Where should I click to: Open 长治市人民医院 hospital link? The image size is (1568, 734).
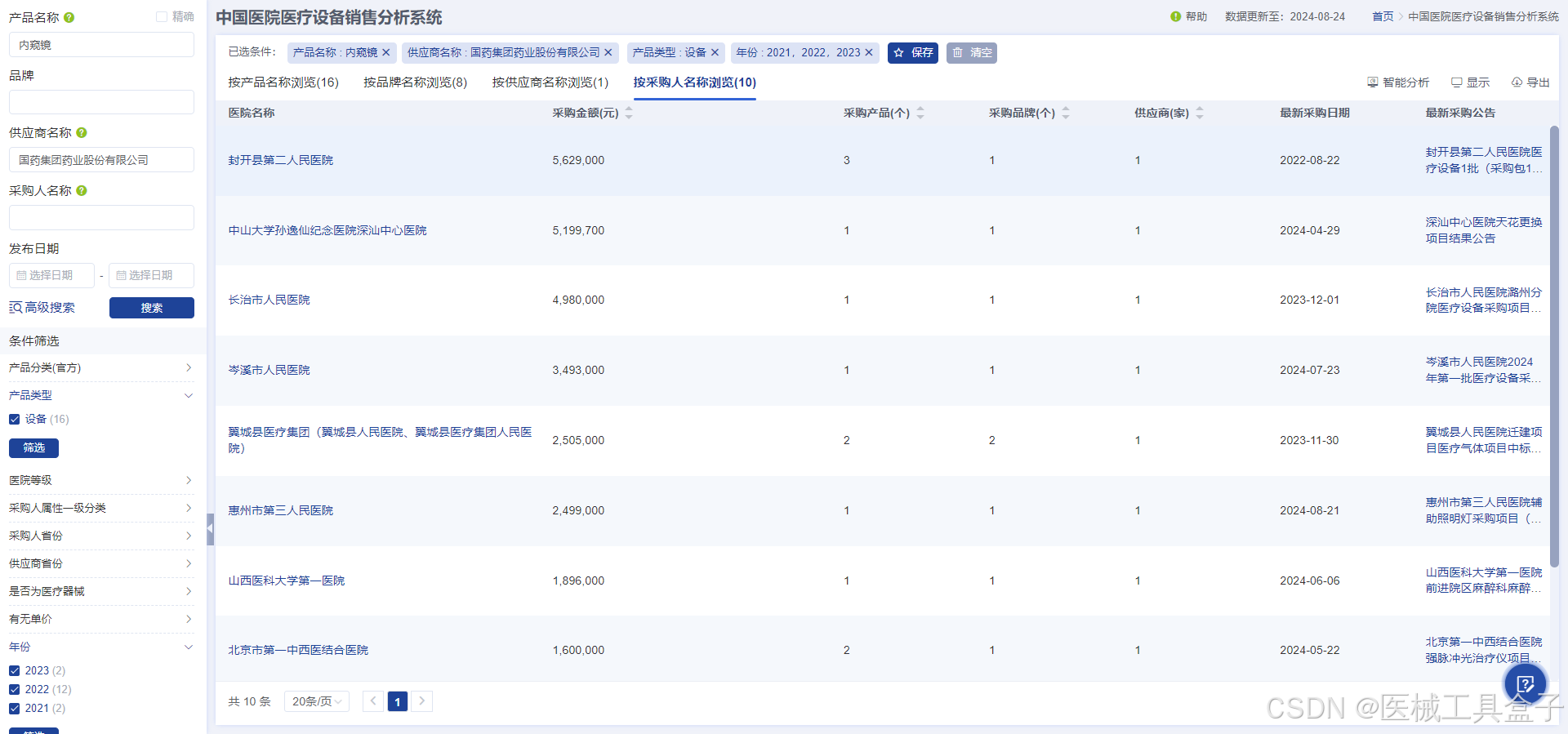click(269, 300)
